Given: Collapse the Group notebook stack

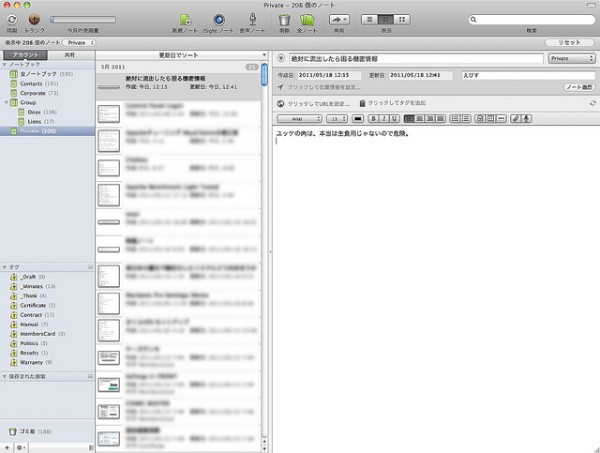Looking at the screenshot, I should [x=9, y=102].
